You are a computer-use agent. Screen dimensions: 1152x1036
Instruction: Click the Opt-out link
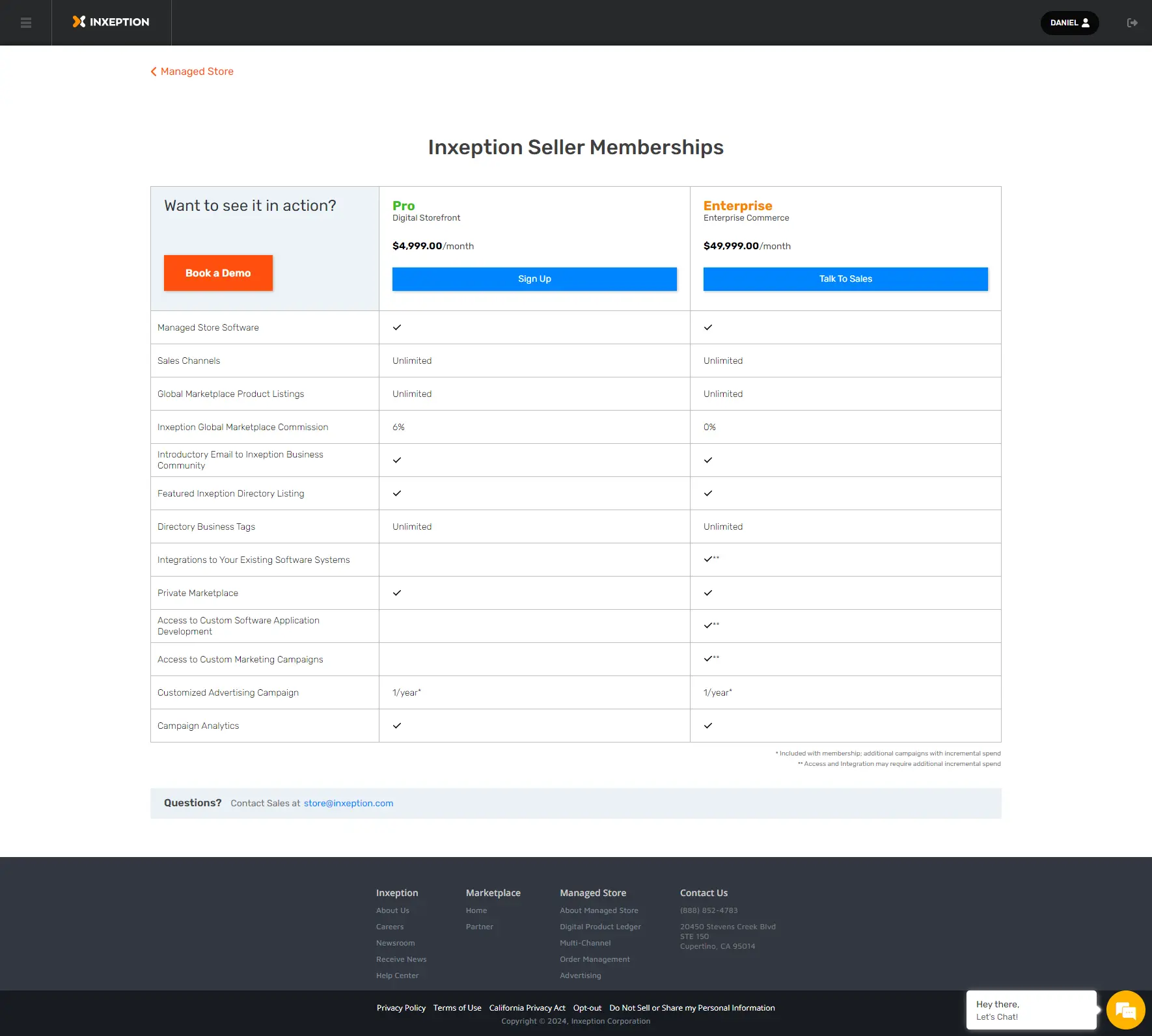587,1008
